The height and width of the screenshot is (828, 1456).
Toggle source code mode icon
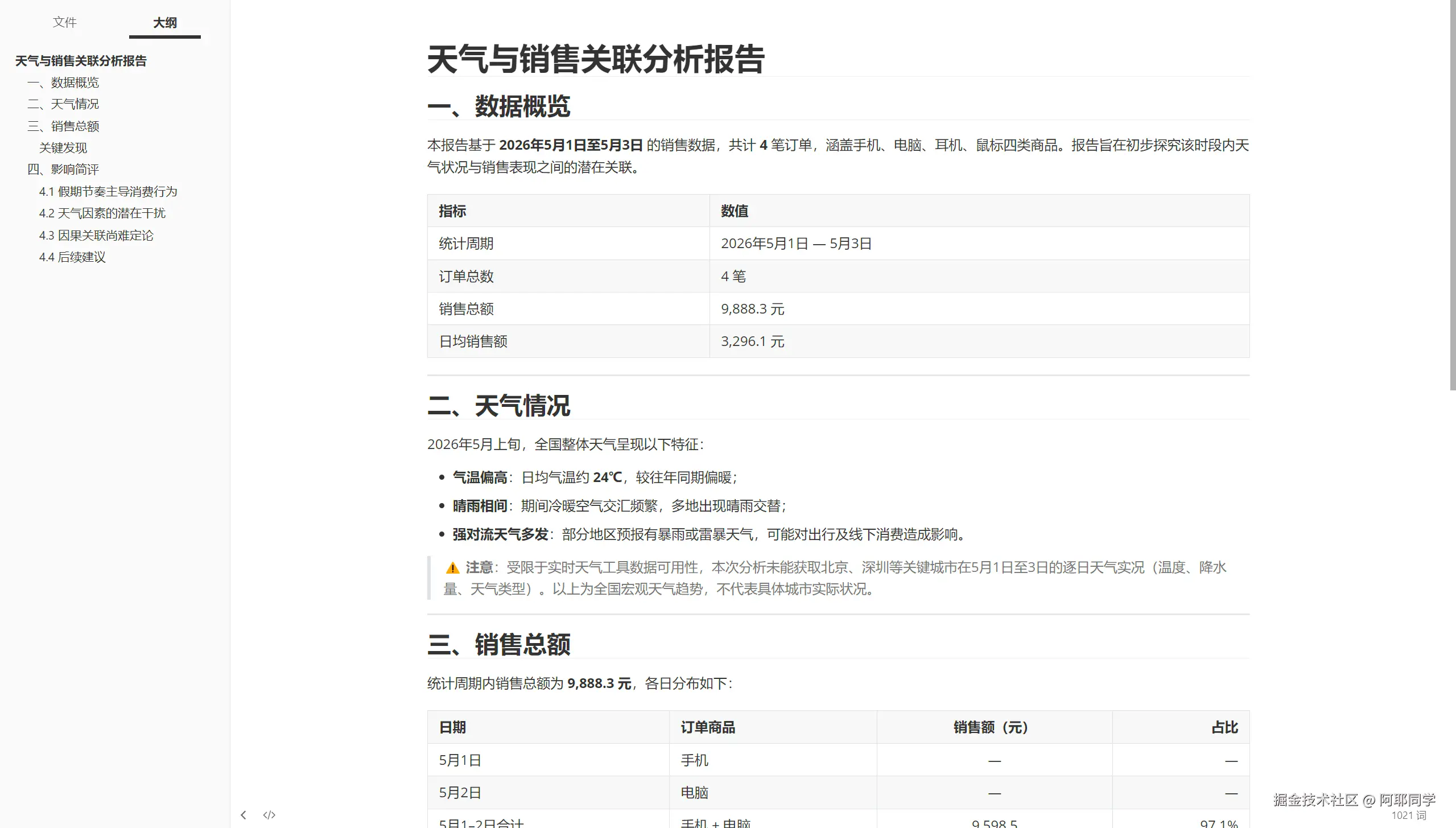[x=269, y=815]
